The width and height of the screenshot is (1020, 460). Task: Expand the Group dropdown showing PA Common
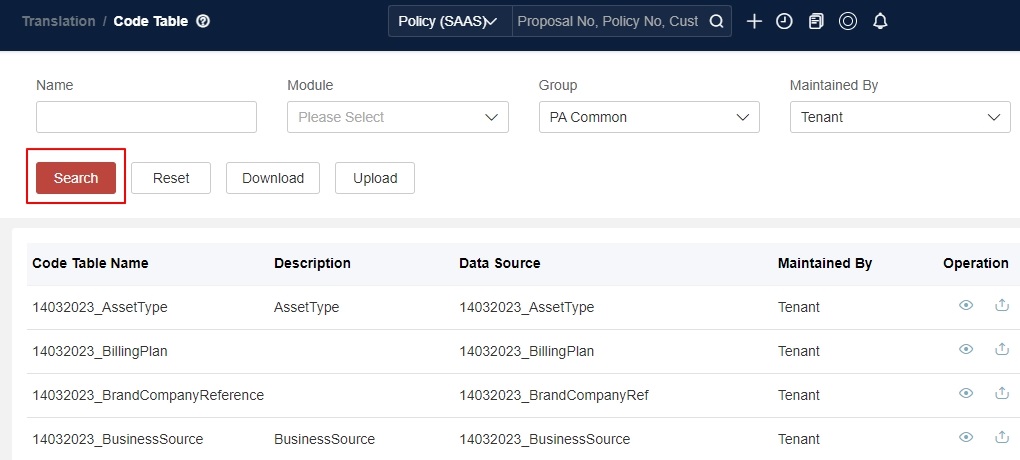[648, 117]
